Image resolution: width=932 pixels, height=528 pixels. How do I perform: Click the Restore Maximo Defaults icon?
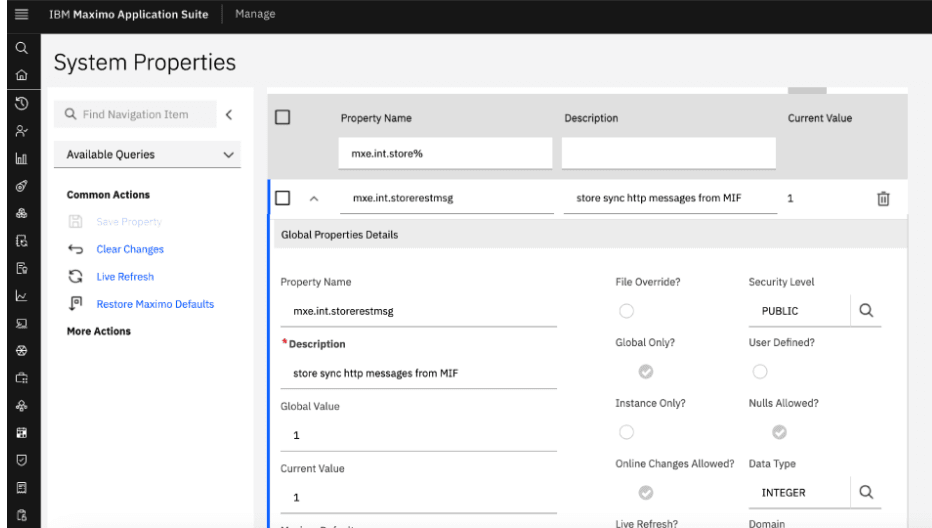[x=75, y=304]
